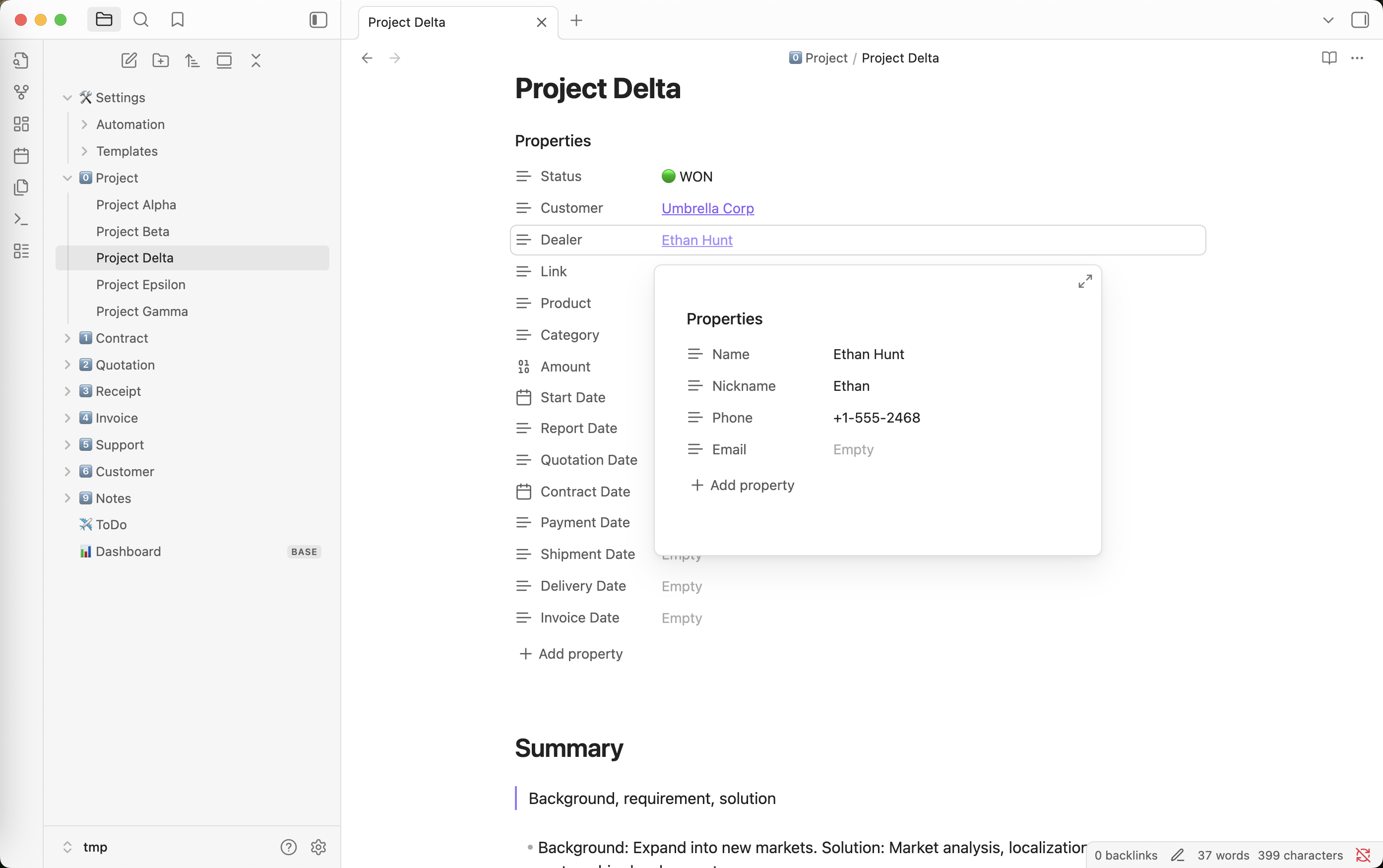Viewport: 1383px width, 868px height.
Task: Open vault help
Action: tap(288, 847)
